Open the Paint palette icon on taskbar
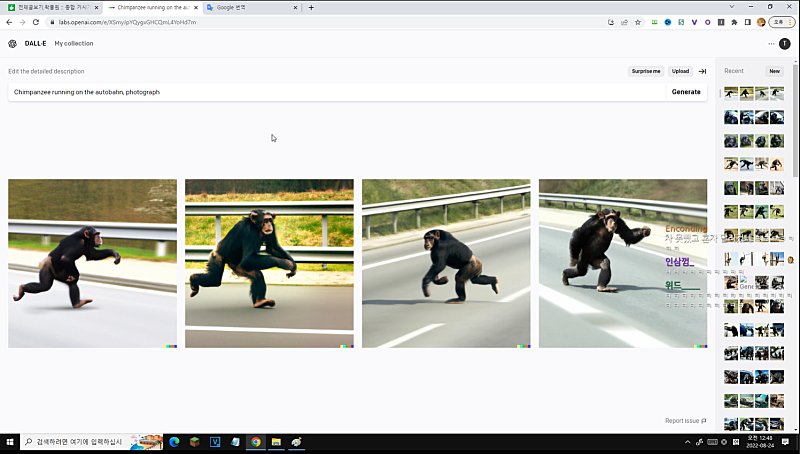This screenshot has height=454, width=800. pyautogui.click(x=296, y=442)
